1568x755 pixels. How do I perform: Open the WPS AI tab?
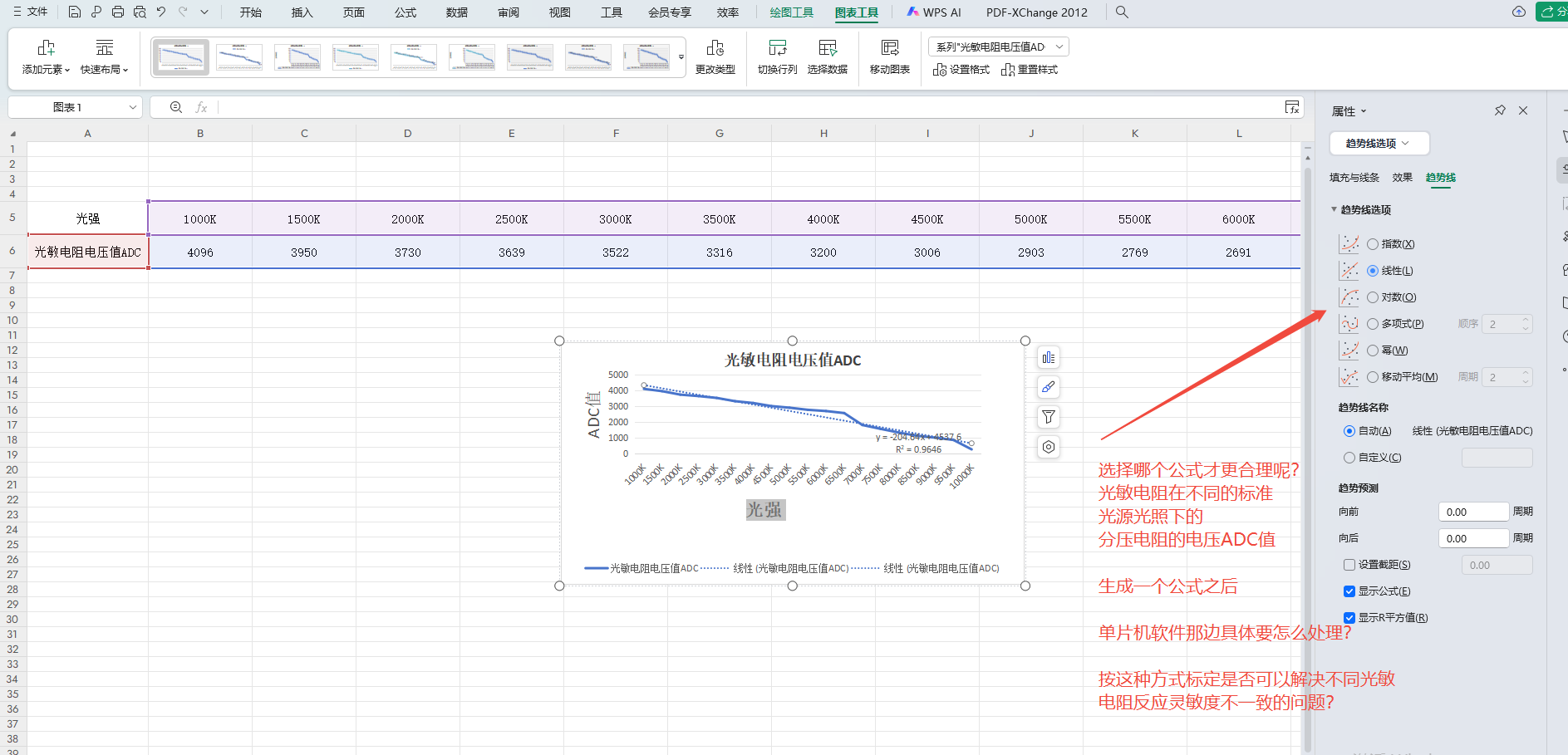coord(934,12)
